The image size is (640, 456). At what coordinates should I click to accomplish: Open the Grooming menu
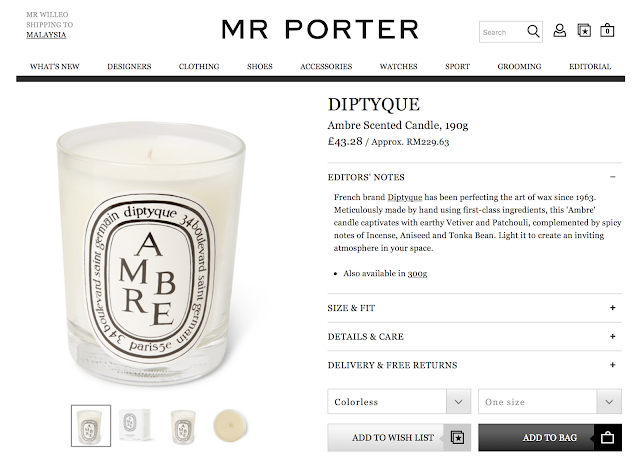click(519, 66)
